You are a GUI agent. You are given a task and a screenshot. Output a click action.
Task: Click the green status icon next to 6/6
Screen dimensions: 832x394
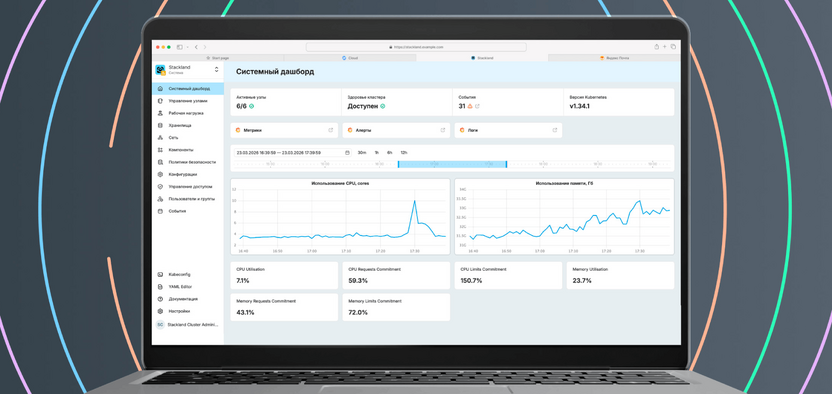coord(252,106)
